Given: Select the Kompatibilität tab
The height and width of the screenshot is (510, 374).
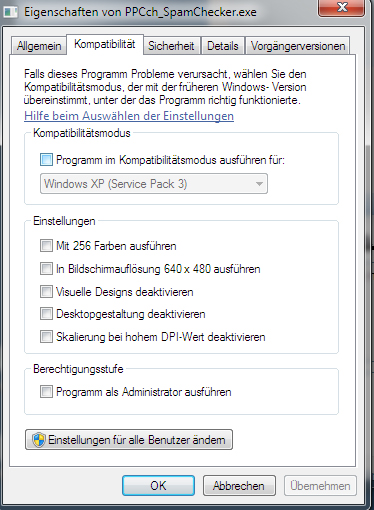Looking at the screenshot, I should click(x=105, y=44).
